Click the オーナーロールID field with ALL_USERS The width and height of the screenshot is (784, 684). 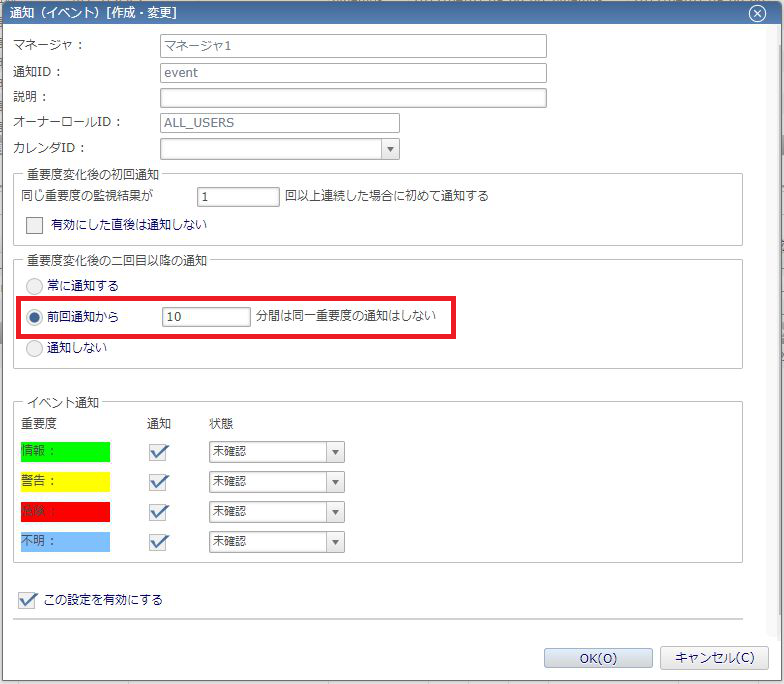[x=280, y=123]
